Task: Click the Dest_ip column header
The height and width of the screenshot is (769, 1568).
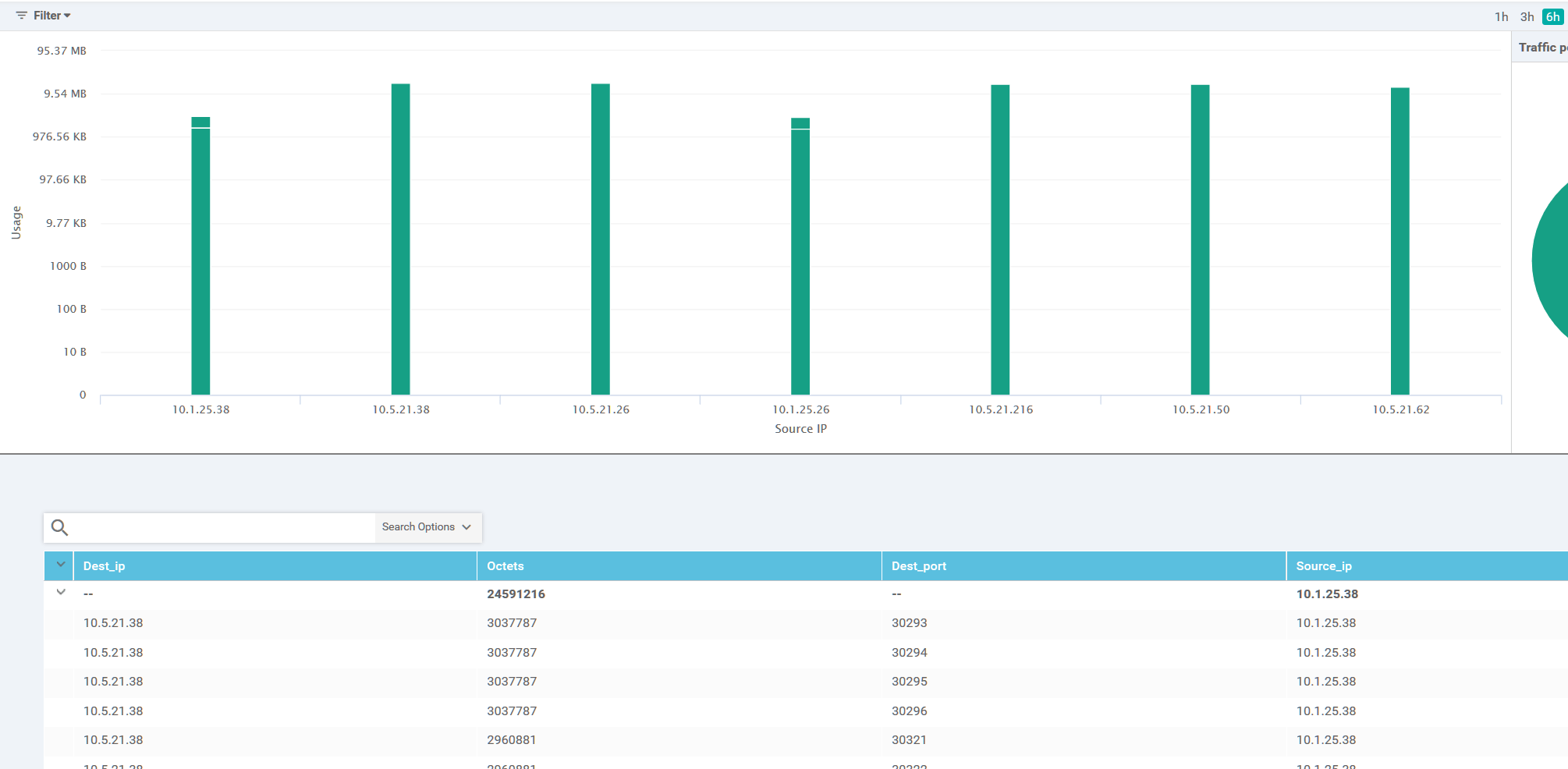Action: 104,565
